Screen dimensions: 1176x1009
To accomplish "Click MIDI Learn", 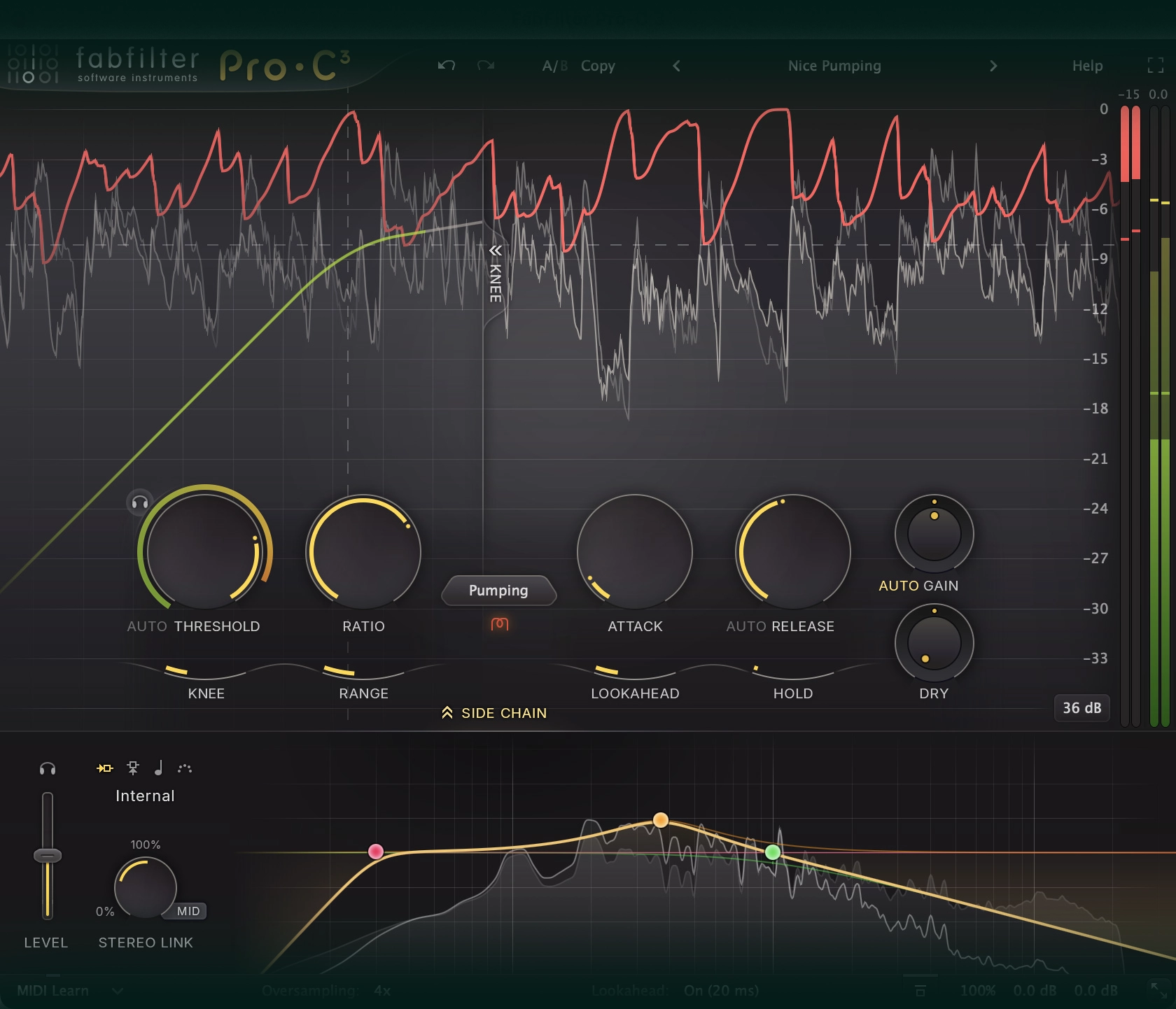I will (52, 991).
